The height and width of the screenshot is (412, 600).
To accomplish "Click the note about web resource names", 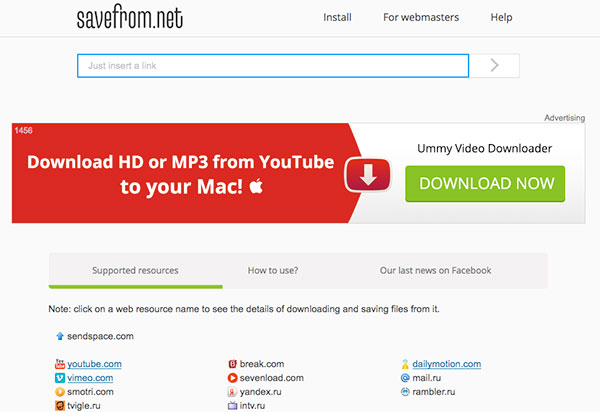I will click(x=244, y=309).
